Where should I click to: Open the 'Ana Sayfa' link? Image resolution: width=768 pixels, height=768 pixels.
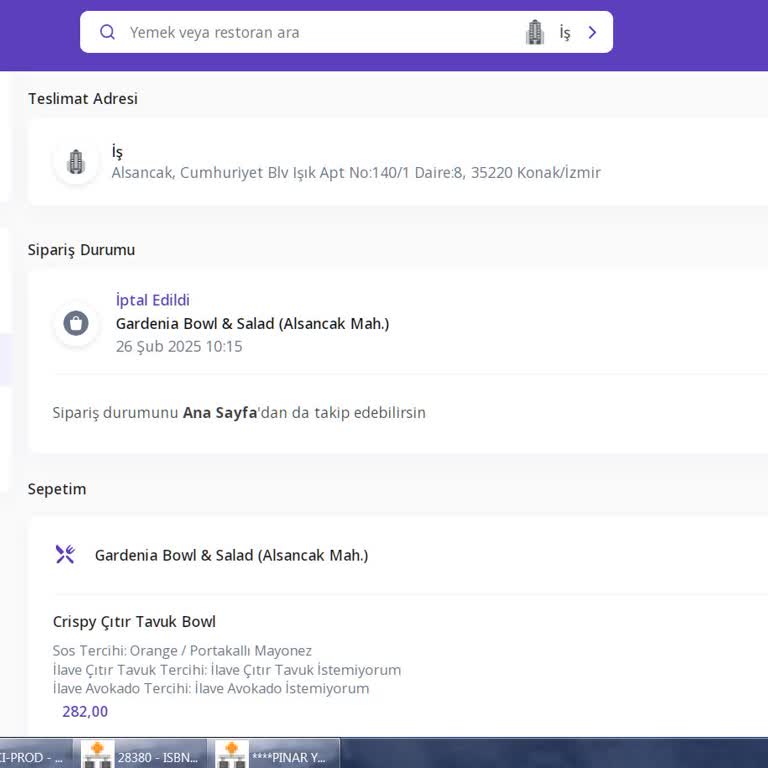click(220, 412)
